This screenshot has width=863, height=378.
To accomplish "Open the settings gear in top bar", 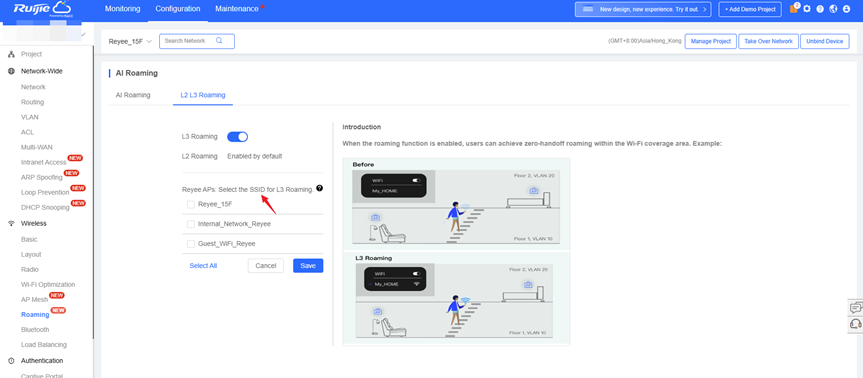I will pyautogui.click(x=807, y=9).
